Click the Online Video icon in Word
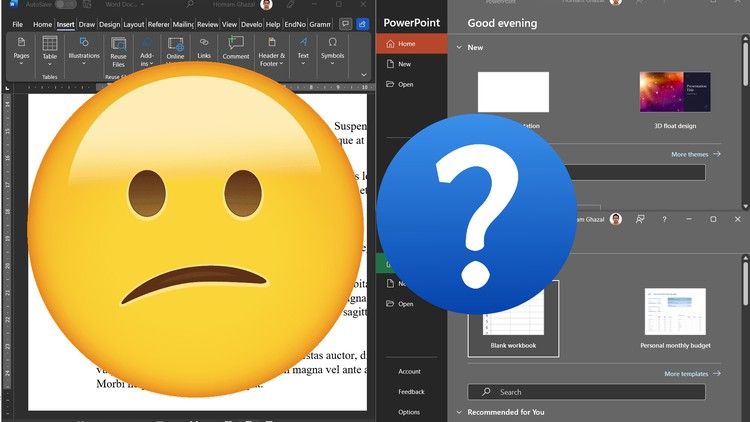This screenshot has height=422, width=750. pos(176,44)
